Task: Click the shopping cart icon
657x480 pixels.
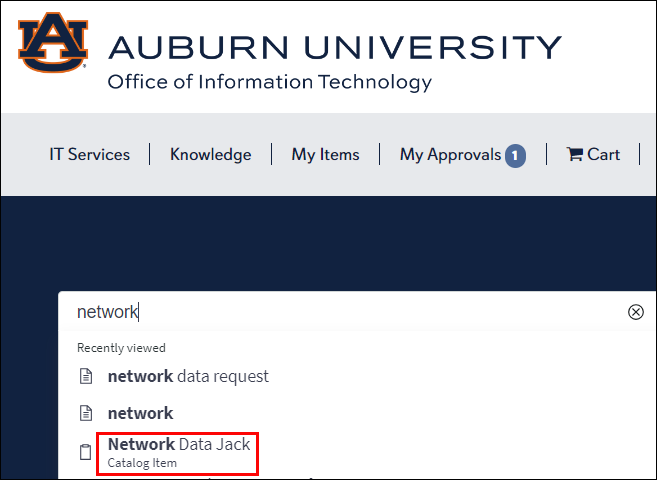Action: click(574, 154)
